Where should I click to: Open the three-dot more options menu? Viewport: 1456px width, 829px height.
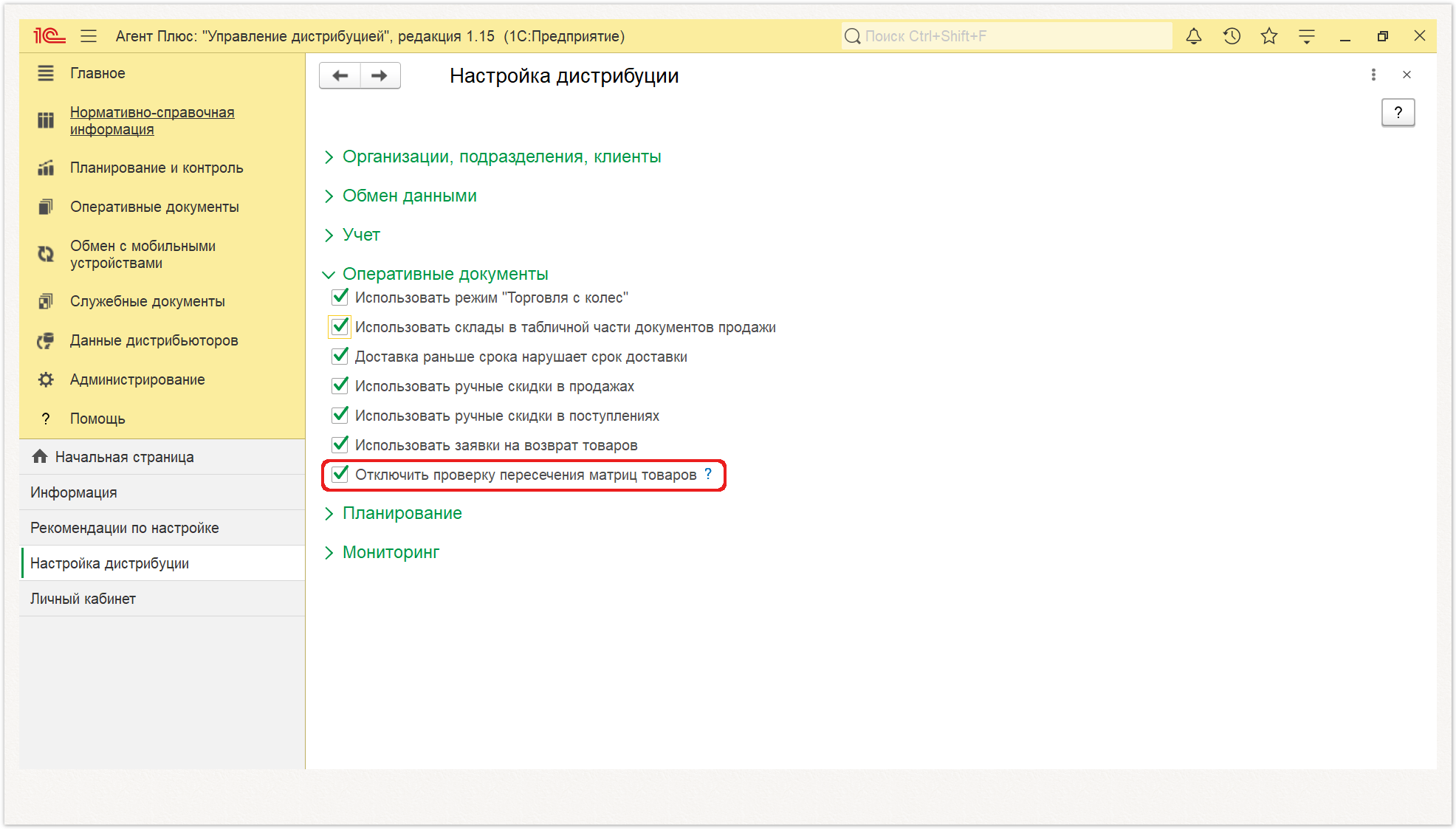click(x=1373, y=75)
